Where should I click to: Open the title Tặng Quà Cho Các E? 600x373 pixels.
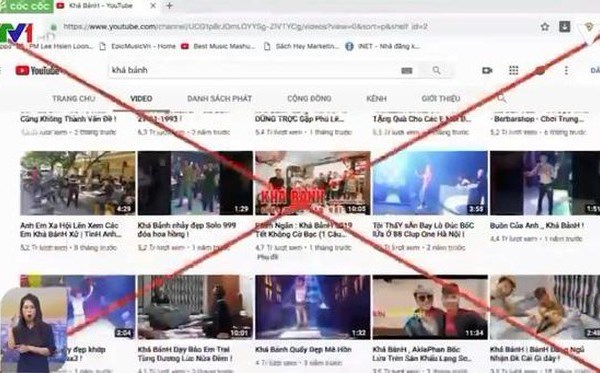422,119
